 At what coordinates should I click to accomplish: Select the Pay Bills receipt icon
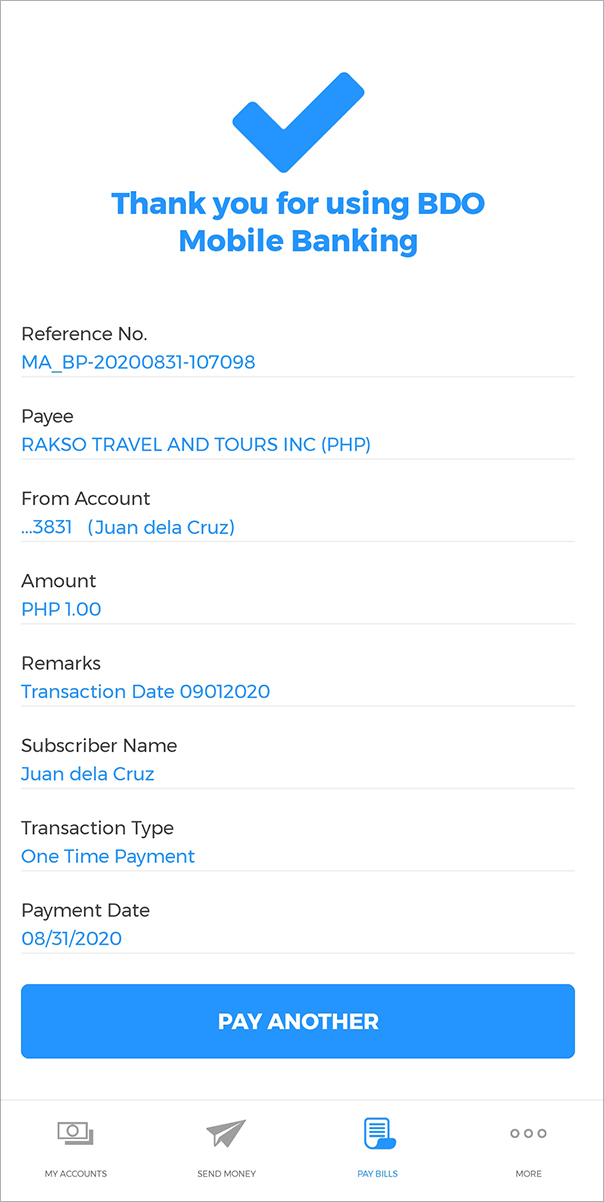pos(378,1133)
